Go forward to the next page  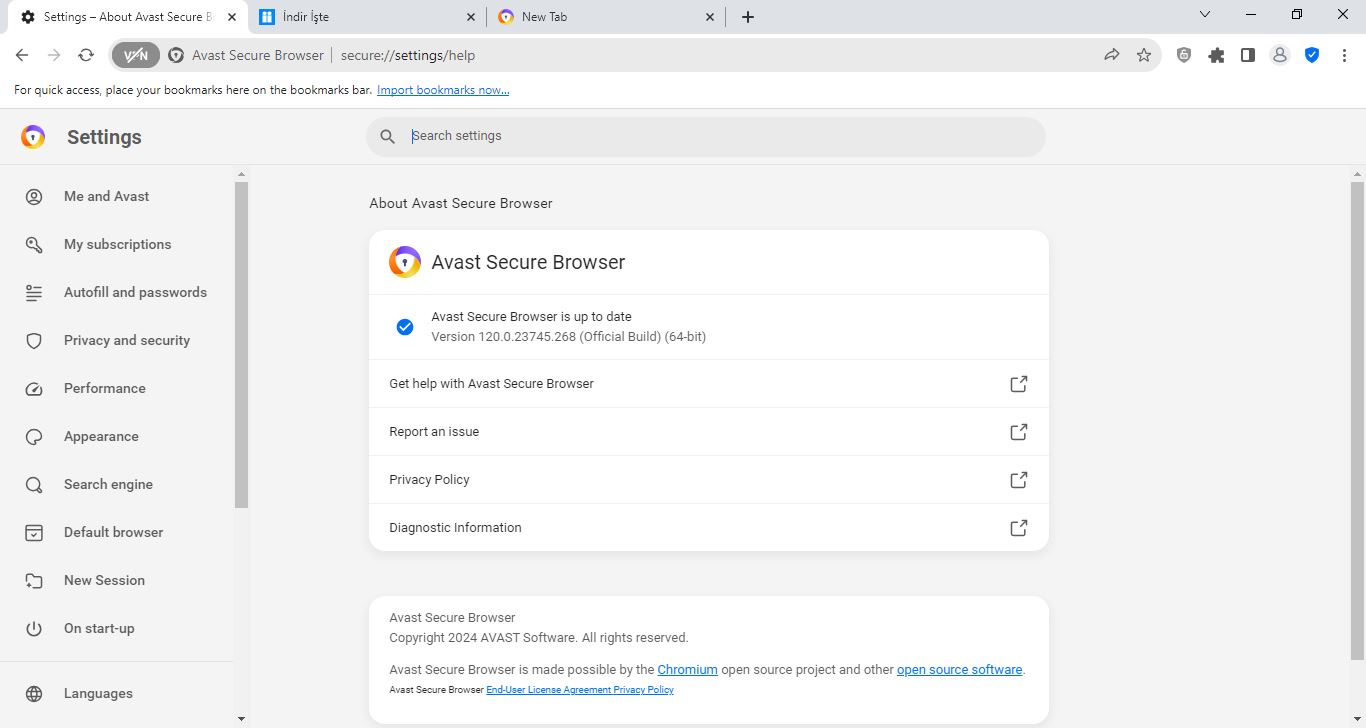54,55
